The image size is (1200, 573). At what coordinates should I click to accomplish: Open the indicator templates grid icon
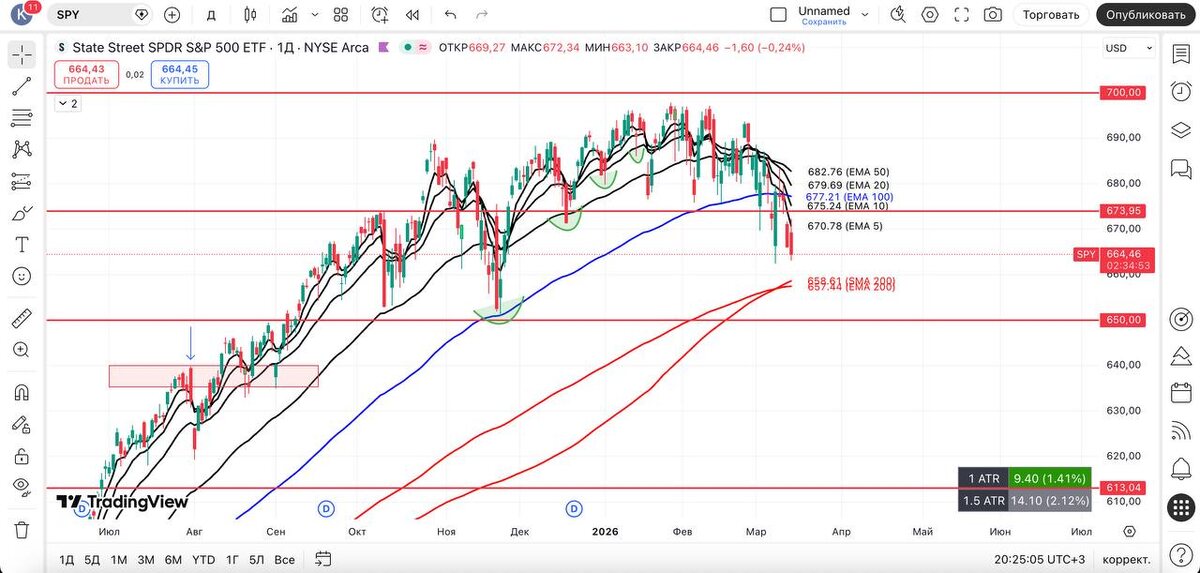(339, 15)
